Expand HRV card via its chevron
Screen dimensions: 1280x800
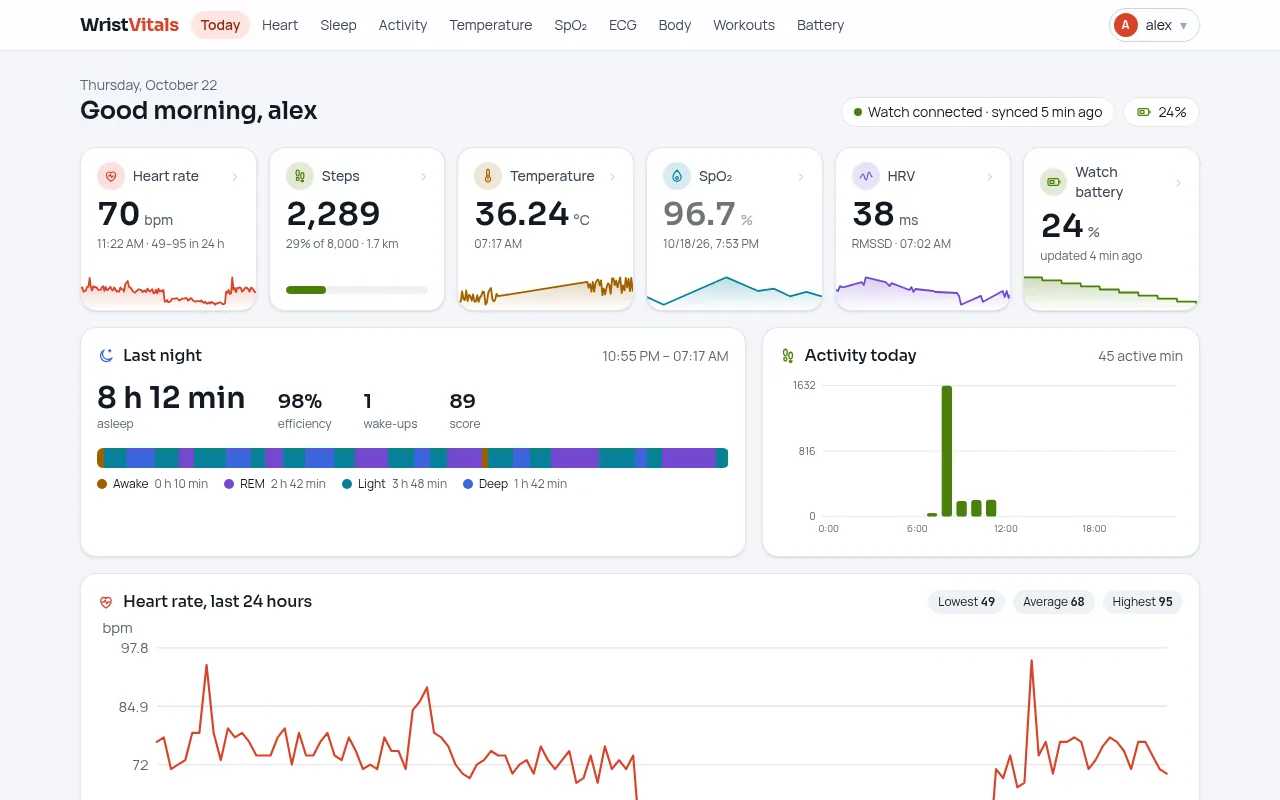pyautogui.click(x=990, y=177)
